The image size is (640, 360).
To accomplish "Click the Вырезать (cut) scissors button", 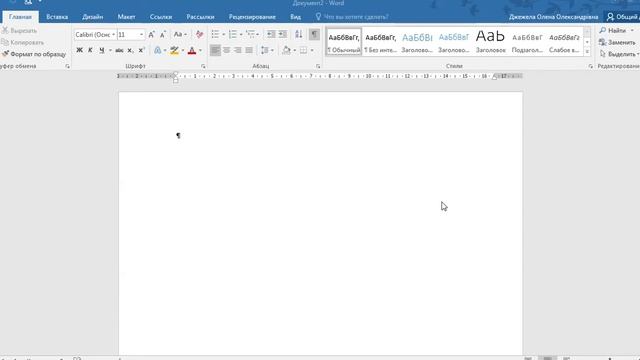I will [19, 31].
